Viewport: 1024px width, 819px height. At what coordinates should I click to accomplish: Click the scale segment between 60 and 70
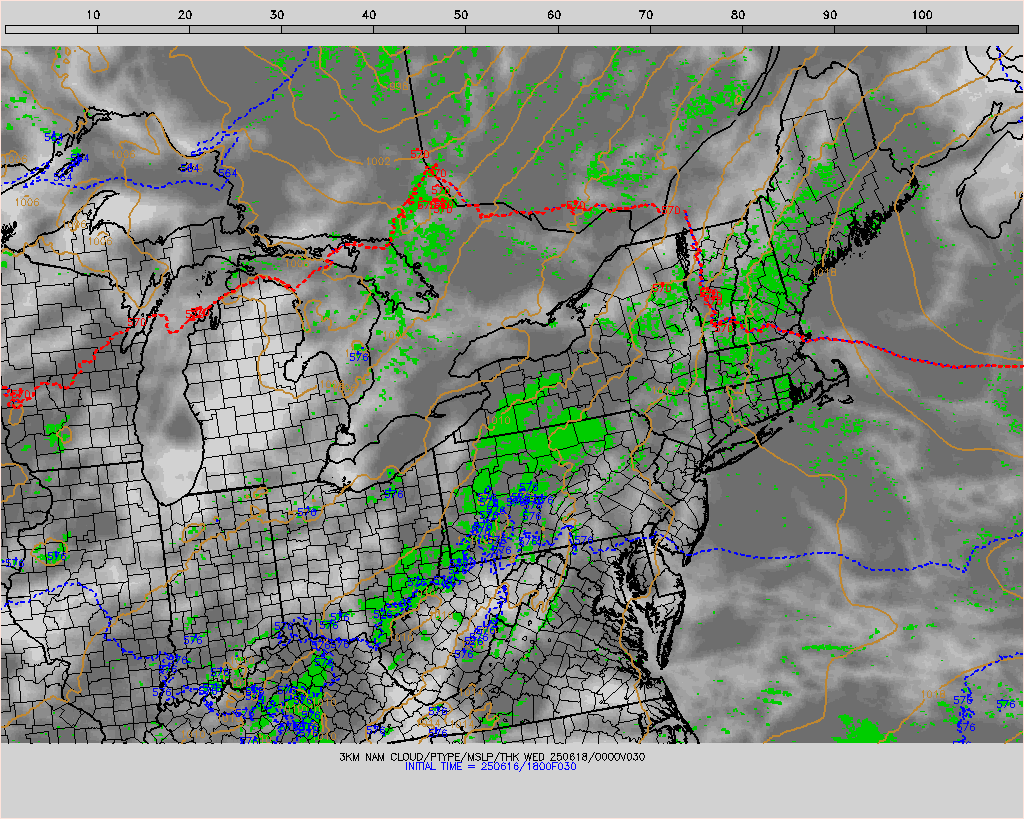[x=603, y=29]
